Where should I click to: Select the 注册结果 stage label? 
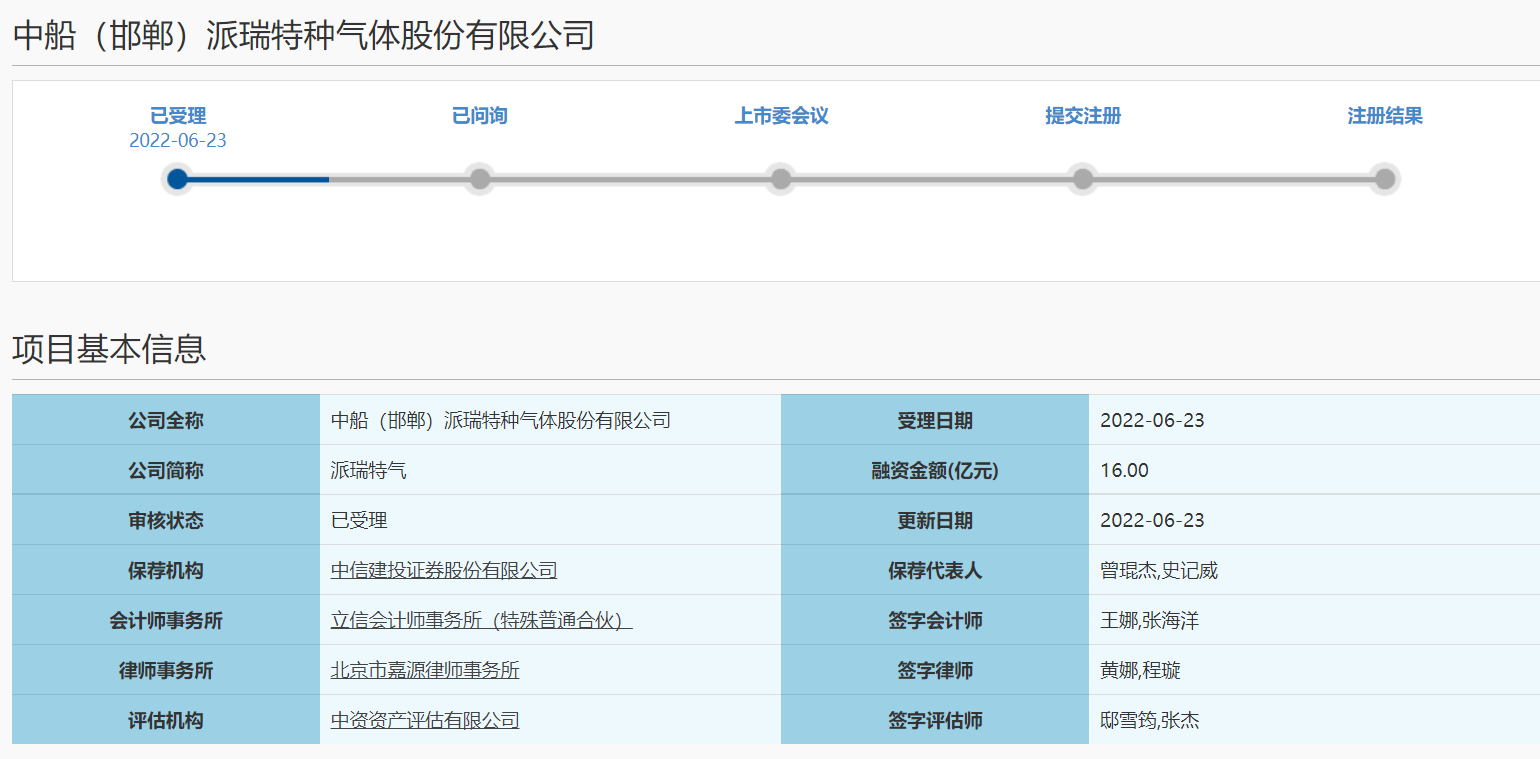tap(1385, 116)
